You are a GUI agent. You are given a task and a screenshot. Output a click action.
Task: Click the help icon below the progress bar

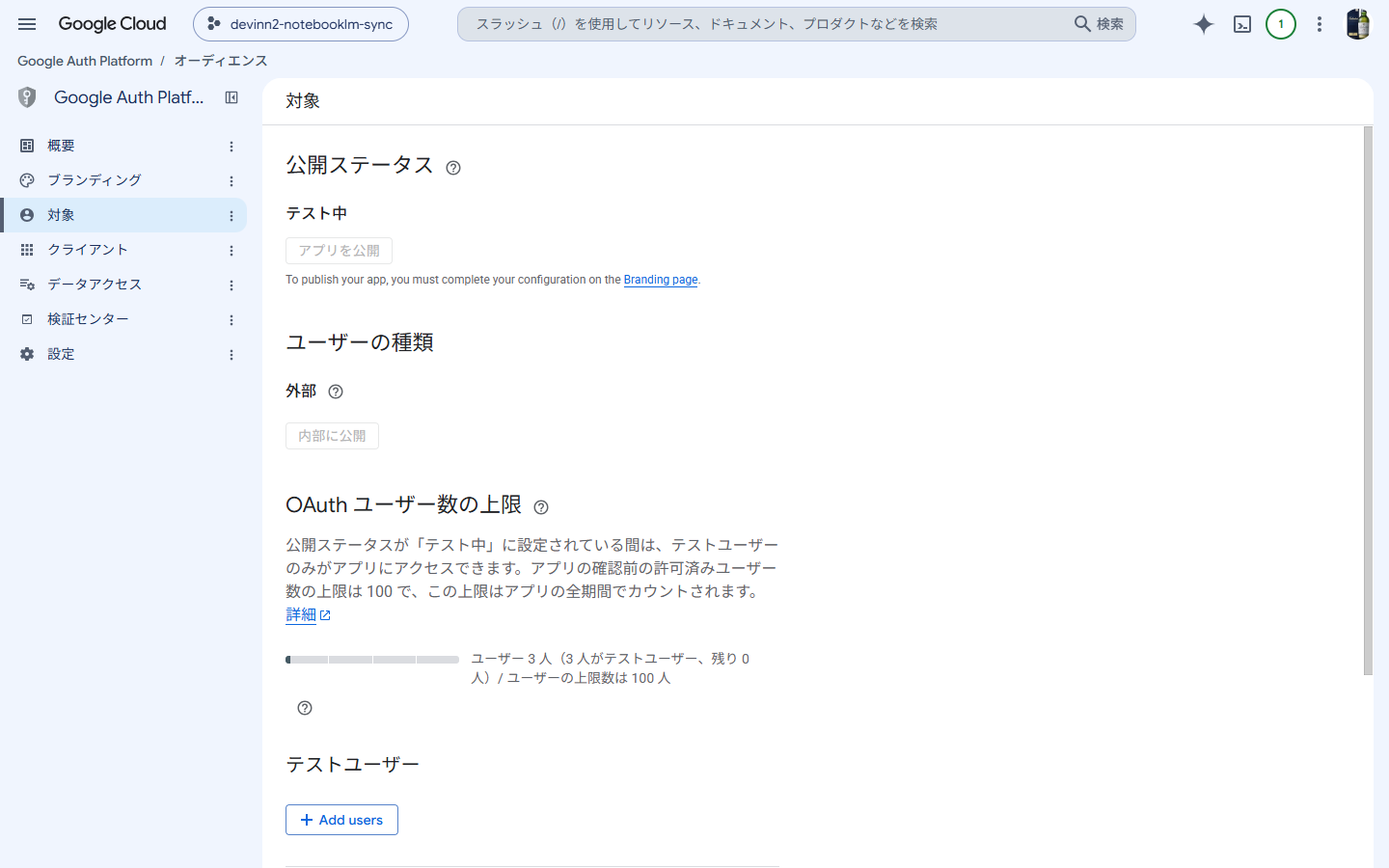click(x=305, y=708)
